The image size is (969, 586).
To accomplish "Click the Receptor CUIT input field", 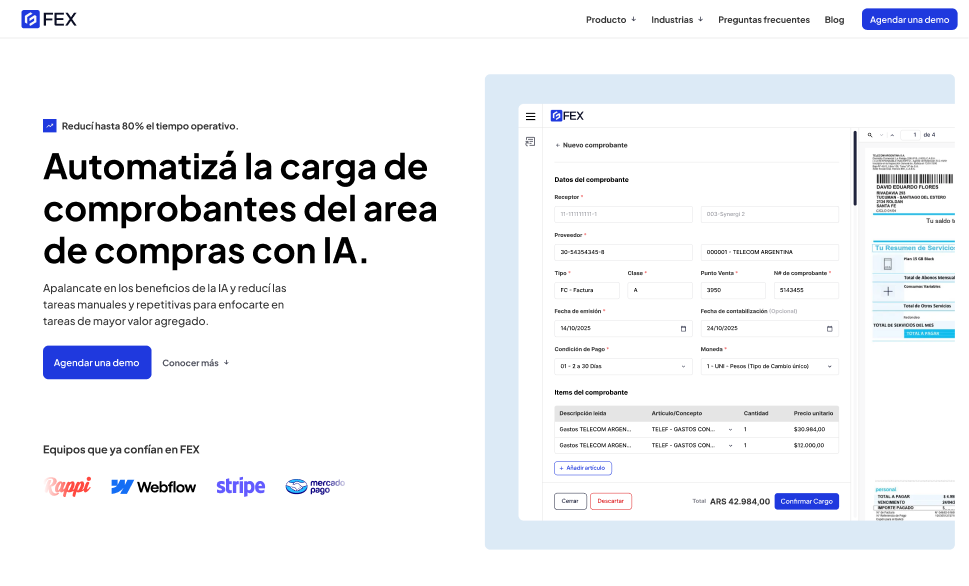I will pos(623,214).
